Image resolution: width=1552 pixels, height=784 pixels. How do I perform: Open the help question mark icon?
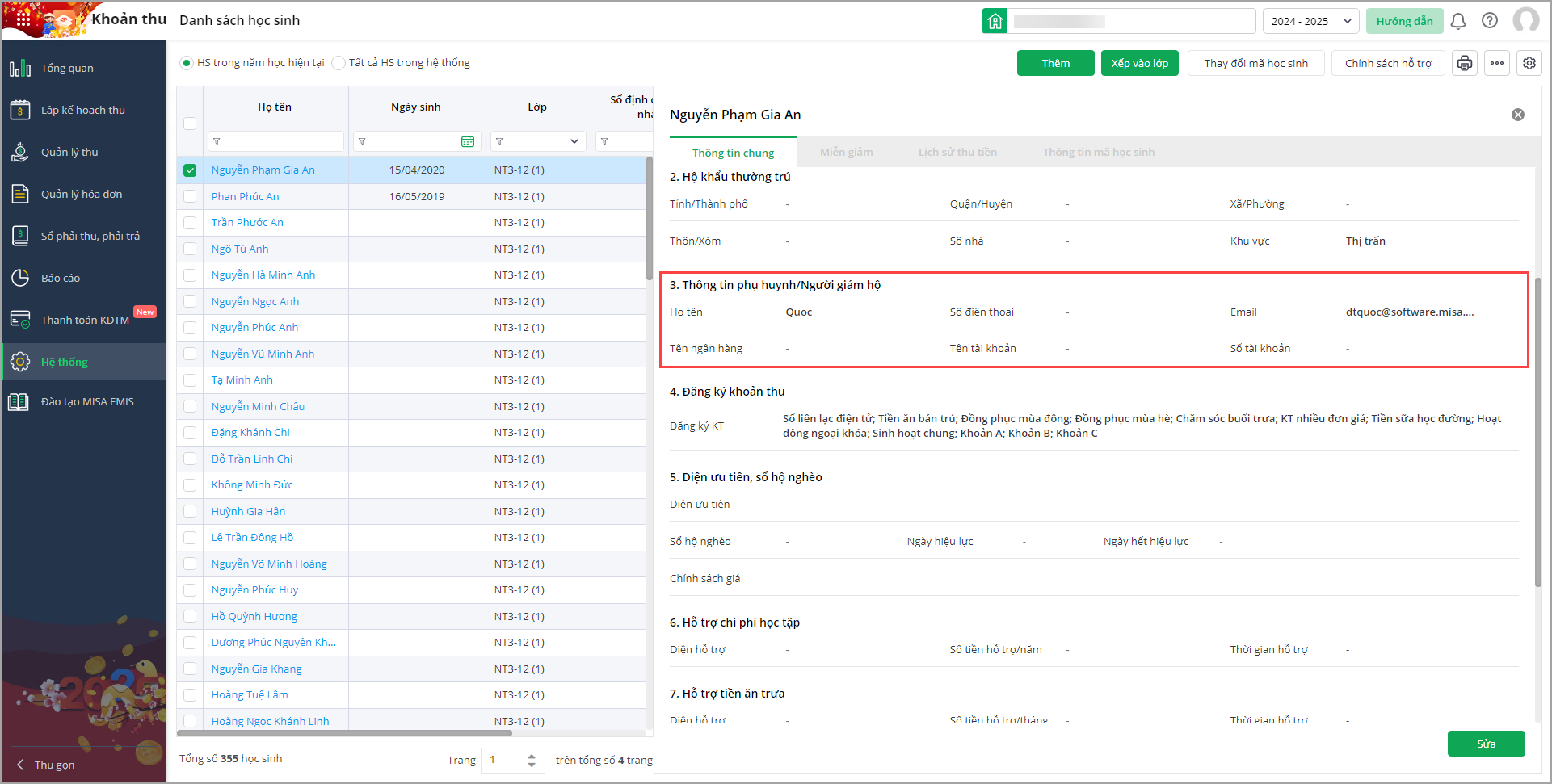(1490, 21)
